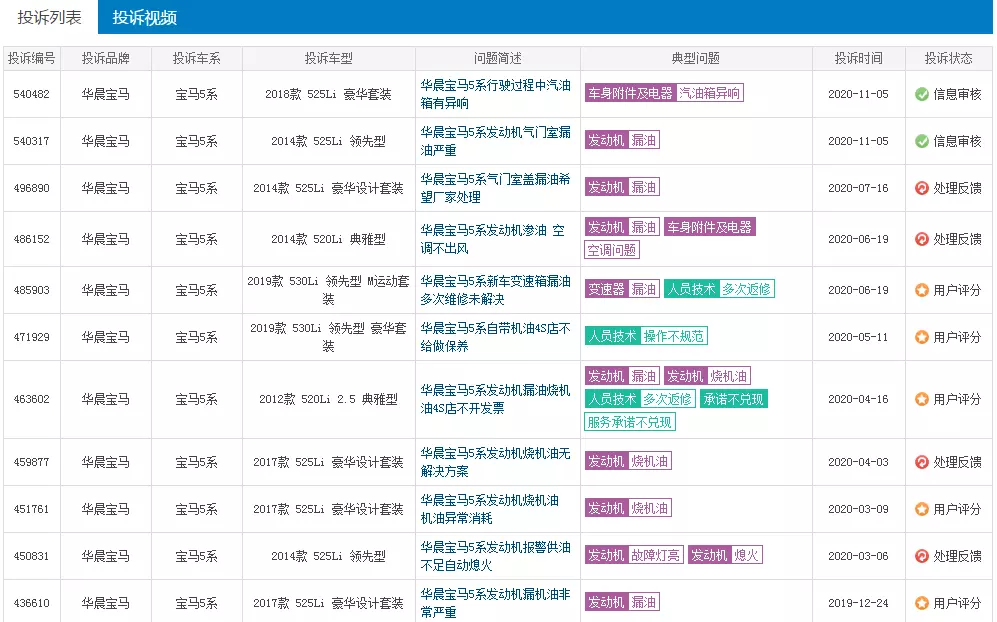Click the 烧机油 tag in row 459877

(x=649, y=462)
